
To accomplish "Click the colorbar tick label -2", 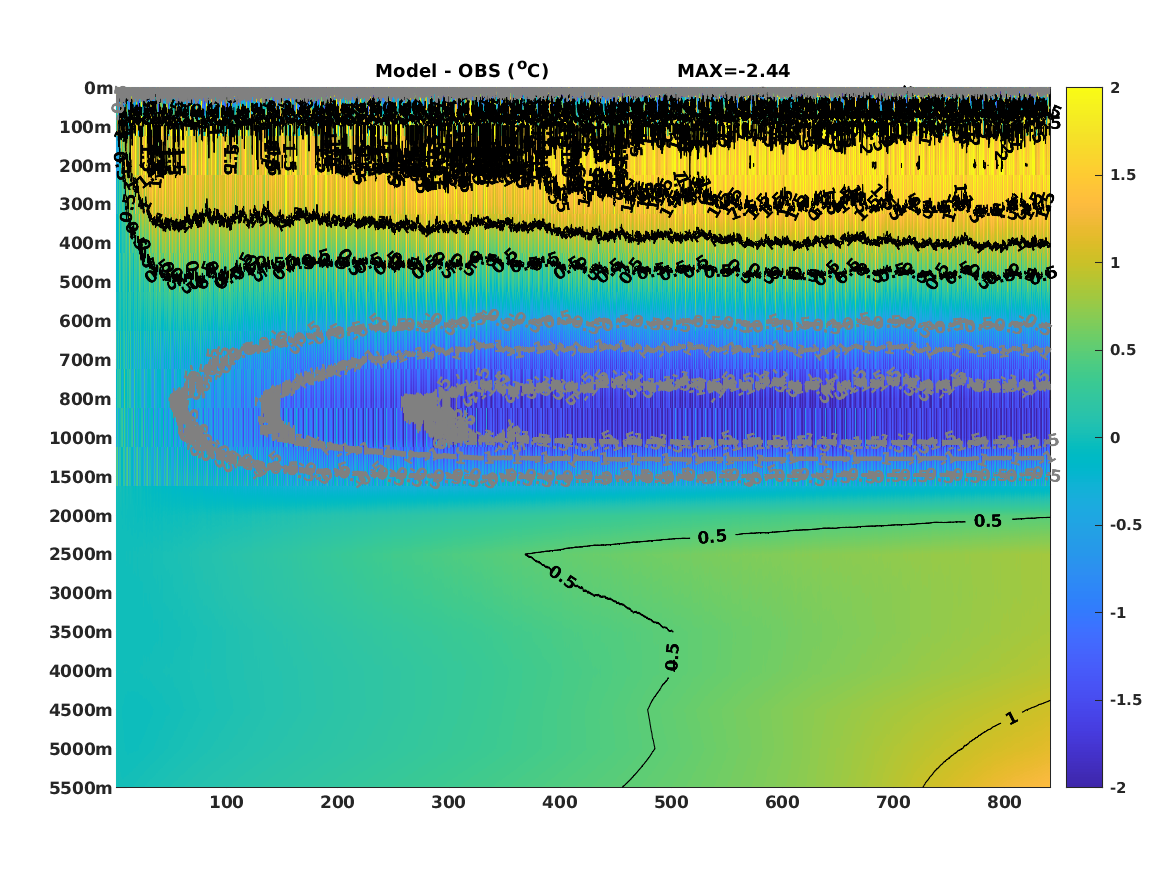I will [1118, 787].
